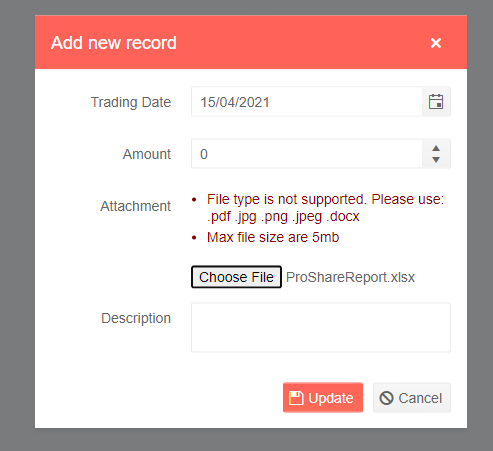Select the ProShareReport.xlsx file name
The height and width of the screenshot is (451, 493).
350,277
